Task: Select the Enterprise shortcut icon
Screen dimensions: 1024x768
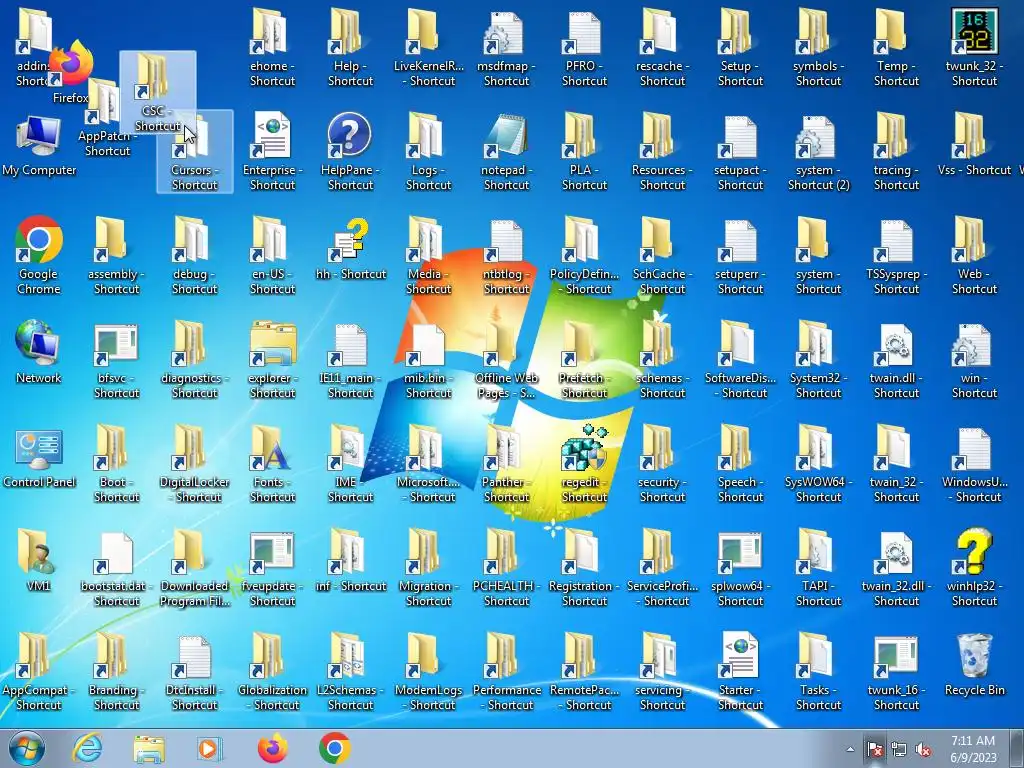Action: 272,152
